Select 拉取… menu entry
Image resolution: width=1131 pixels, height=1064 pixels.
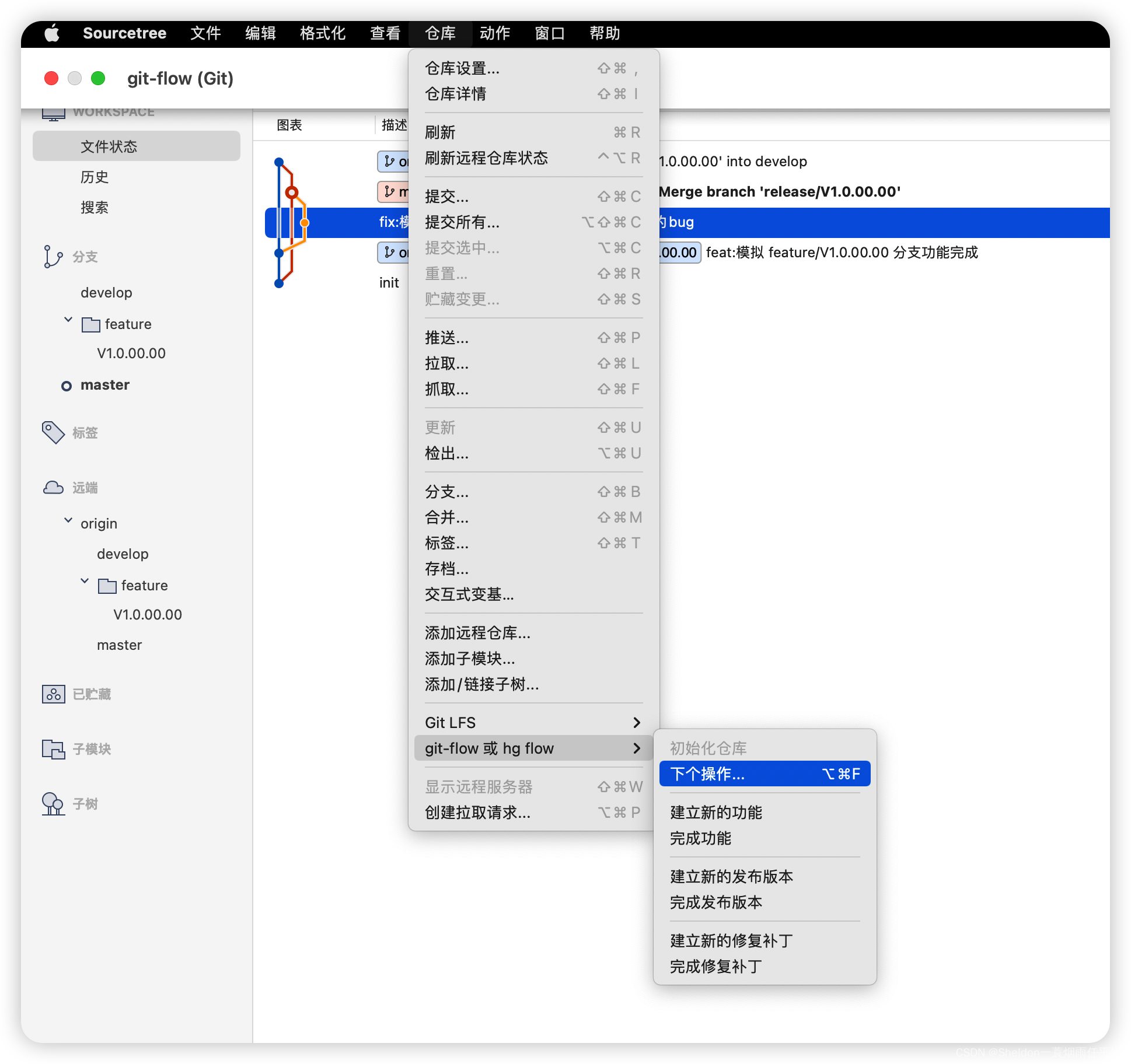coord(533,363)
